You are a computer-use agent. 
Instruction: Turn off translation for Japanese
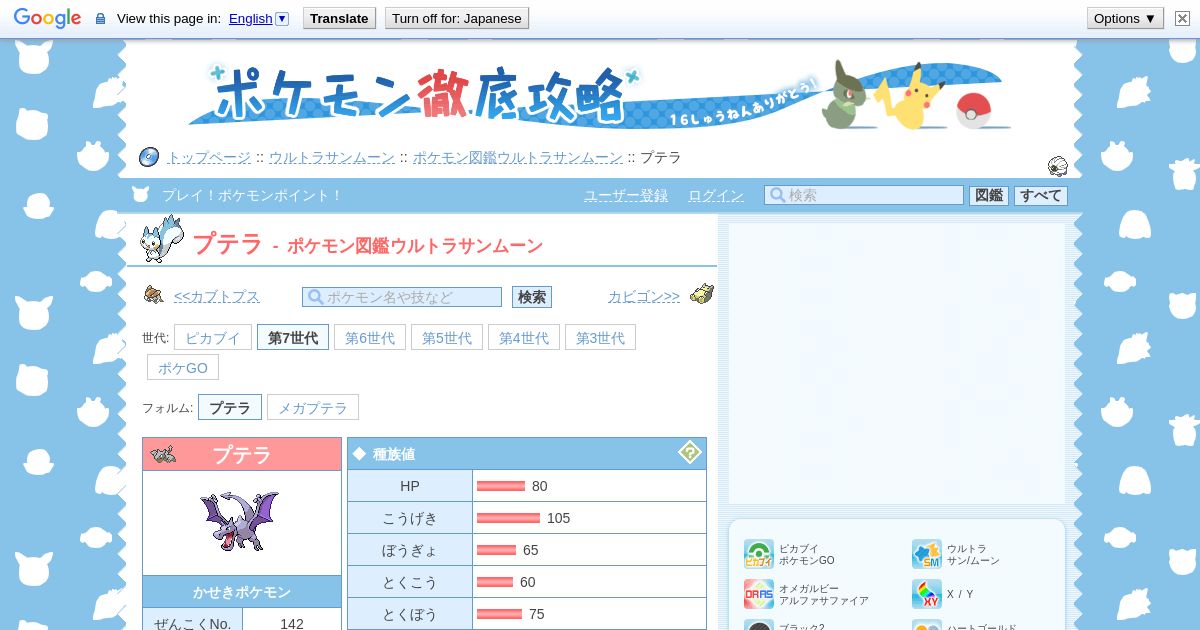456,18
